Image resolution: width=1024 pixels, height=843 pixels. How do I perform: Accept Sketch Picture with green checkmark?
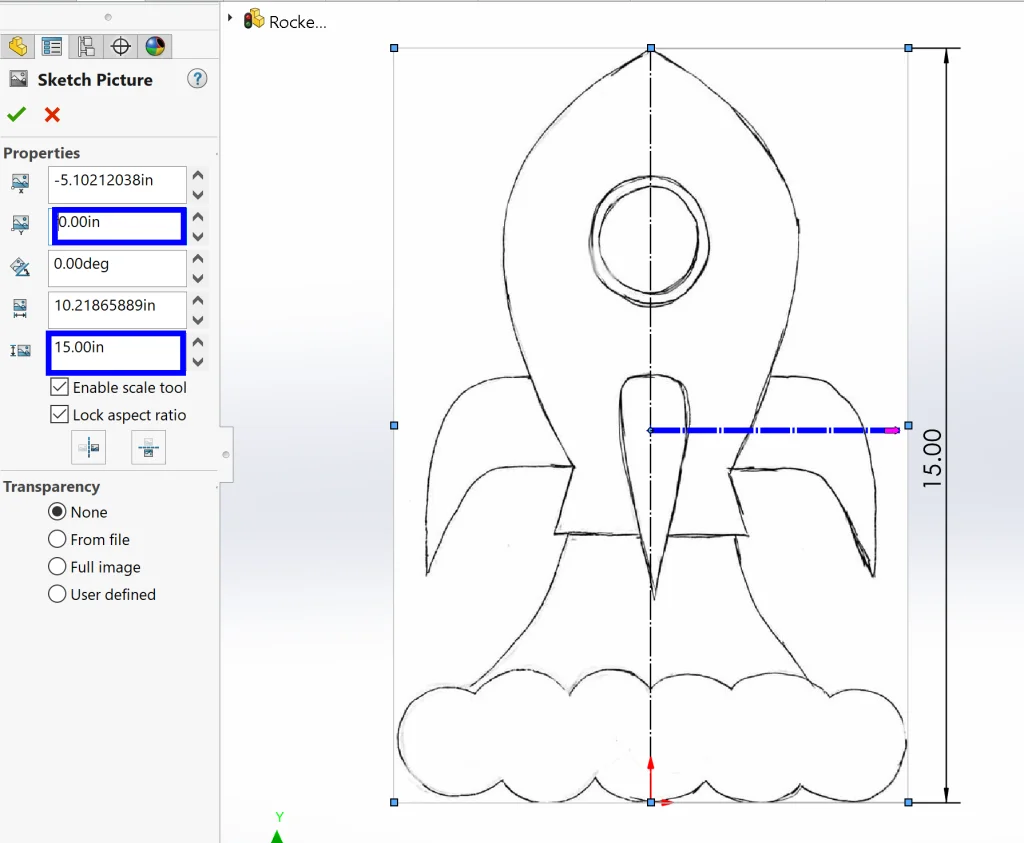point(16,114)
